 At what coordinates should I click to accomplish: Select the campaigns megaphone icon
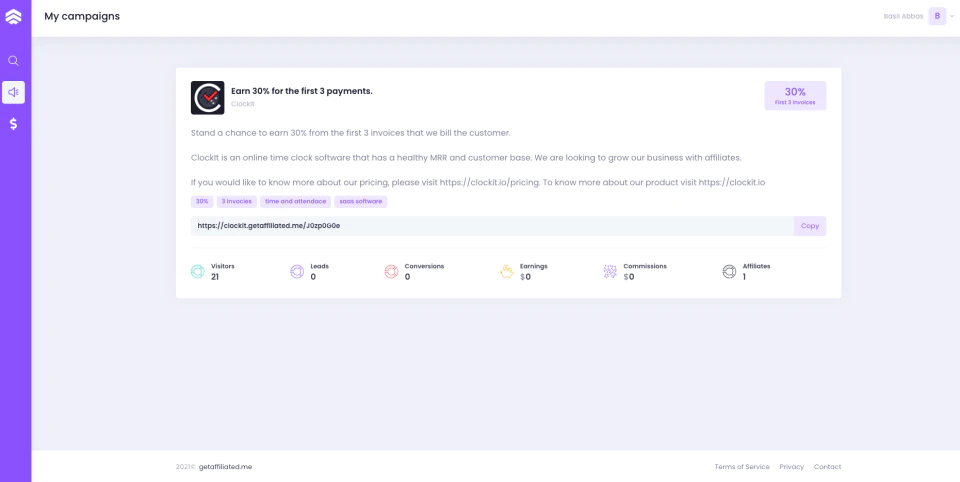[x=13, y=92]
